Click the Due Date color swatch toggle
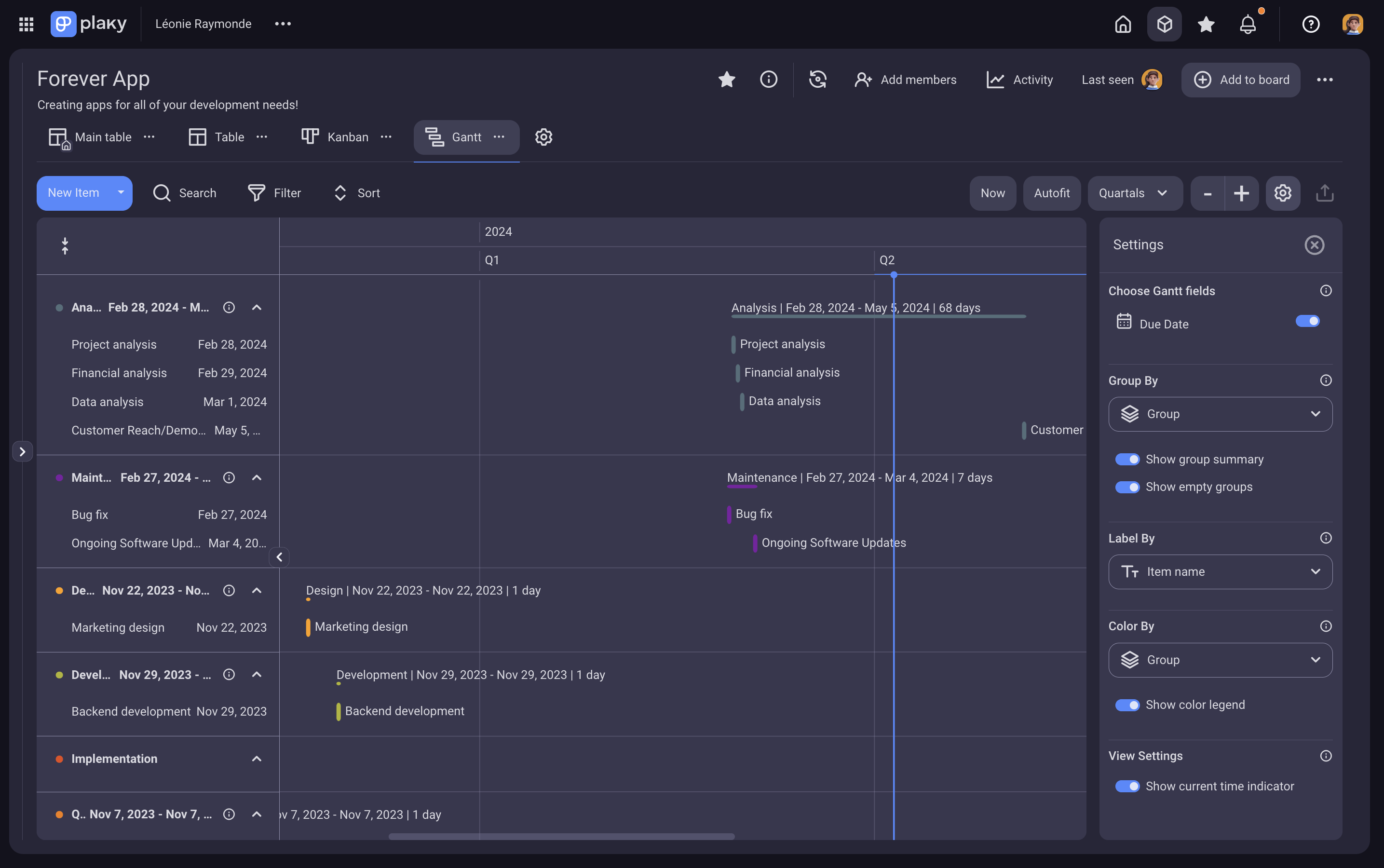Image resolution: width=1384 pixels, height=868 pixels. click(1307, 323)
